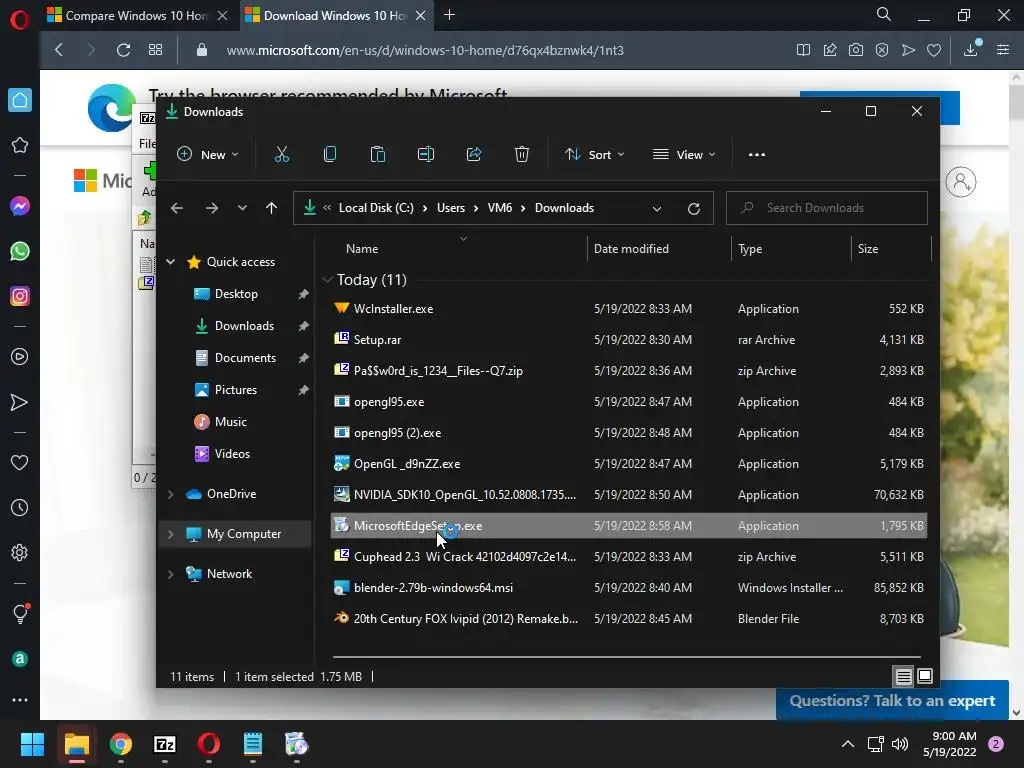The image size is (1024, 768).
Task: Switch to details view layout icon
Action: pos(903,677)
